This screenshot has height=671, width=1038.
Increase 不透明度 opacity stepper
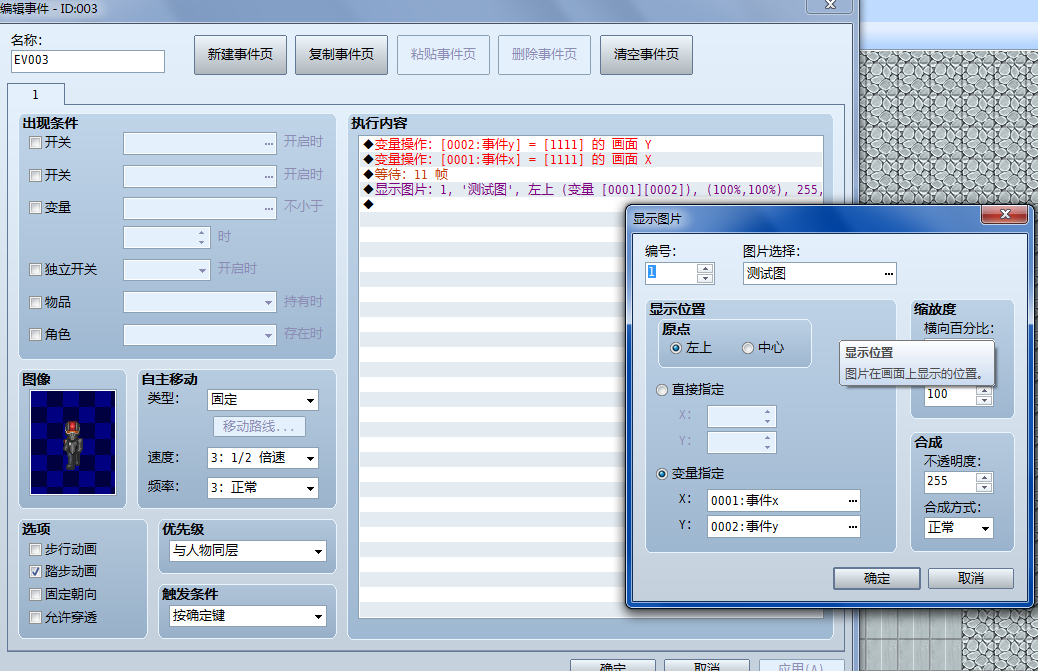click(x=984, y=477)
